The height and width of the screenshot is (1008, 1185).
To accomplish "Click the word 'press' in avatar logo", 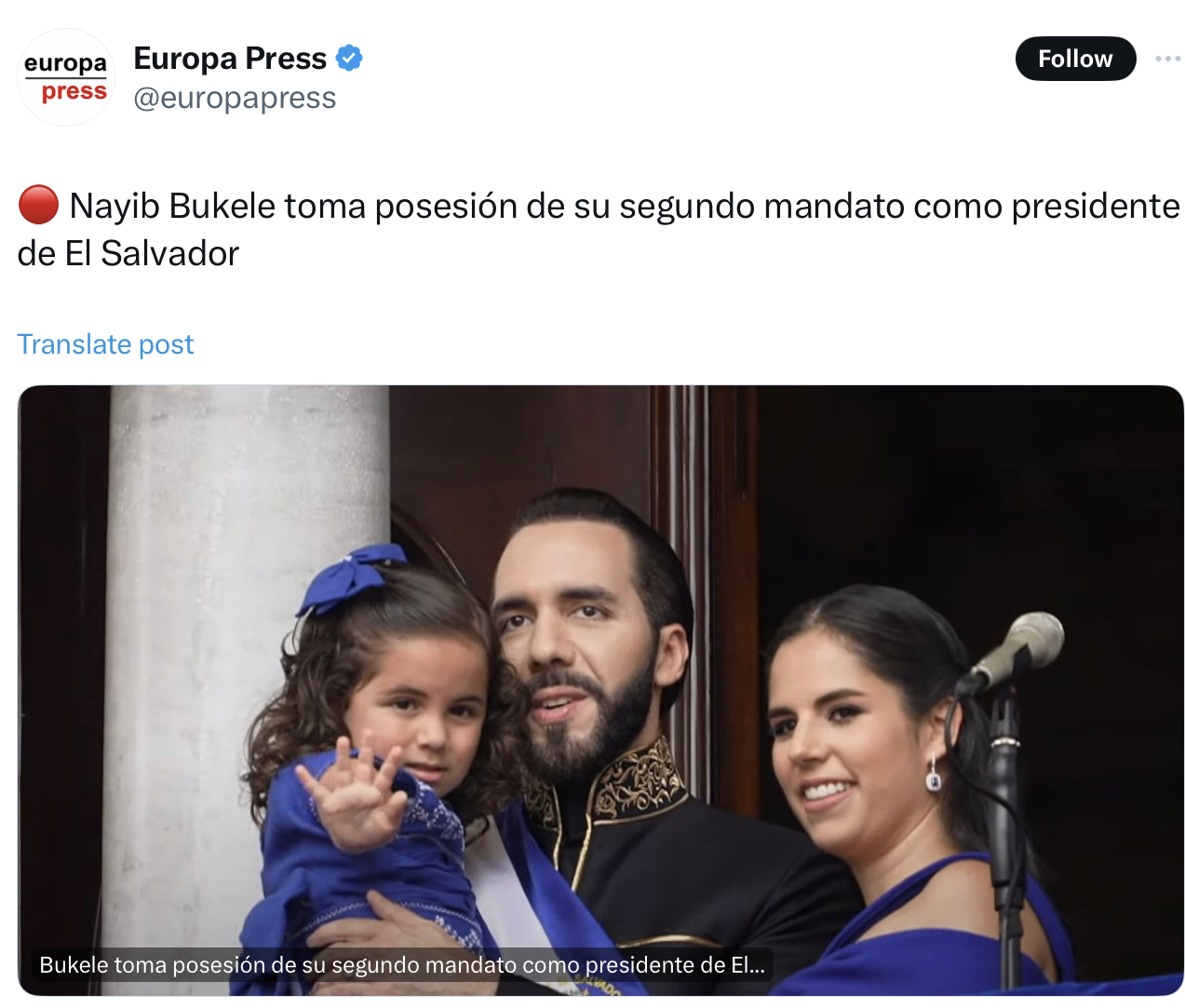I will pos(74,92).
